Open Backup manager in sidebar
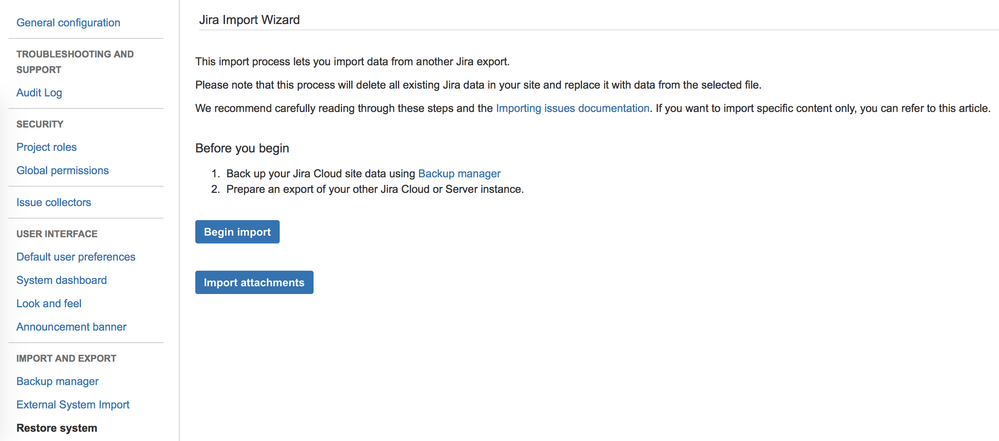The height and width of the screenshot is (441, 999). pyautogui.click(x=57, y=382)
